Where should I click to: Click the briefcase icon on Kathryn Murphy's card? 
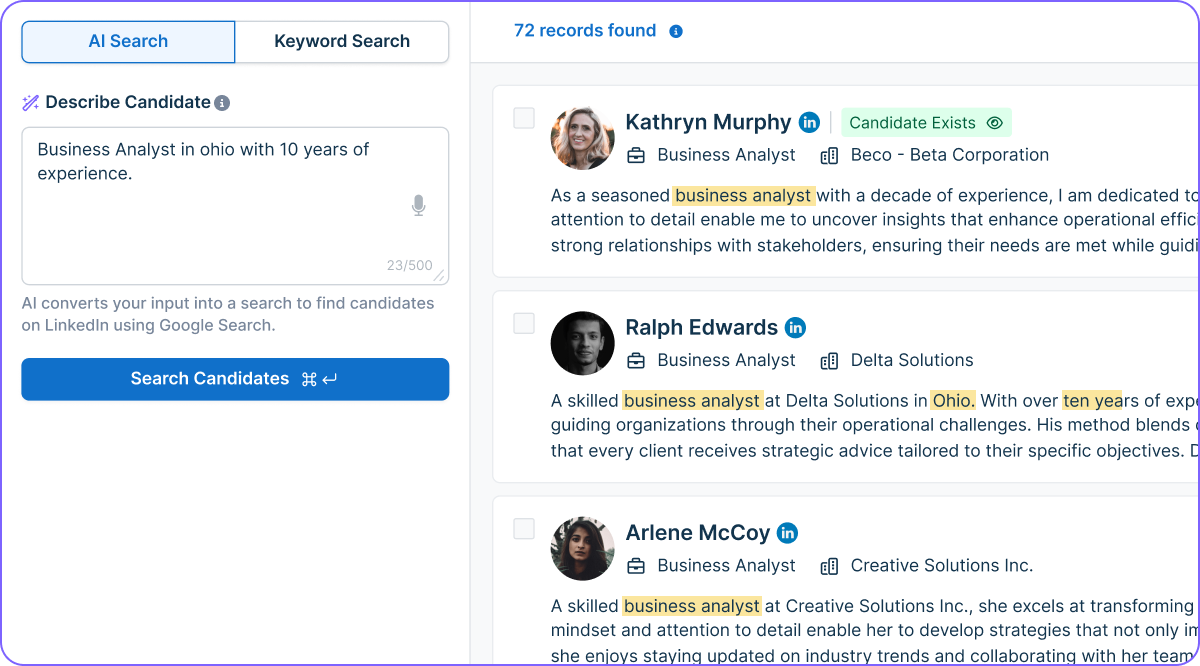coord(636,155)
